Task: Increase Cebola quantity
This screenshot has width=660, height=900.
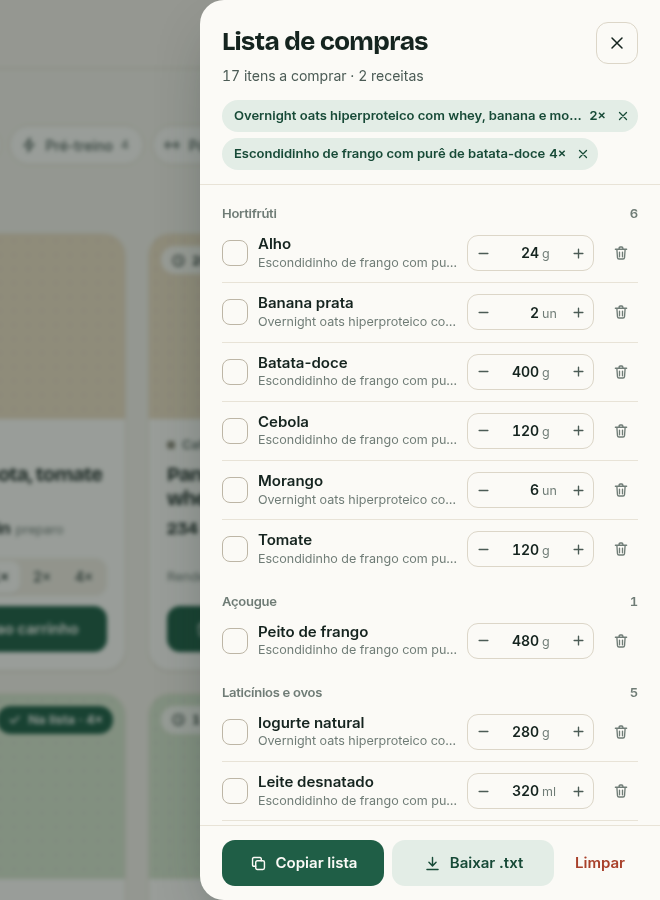Action: click(x=579, y=431)
